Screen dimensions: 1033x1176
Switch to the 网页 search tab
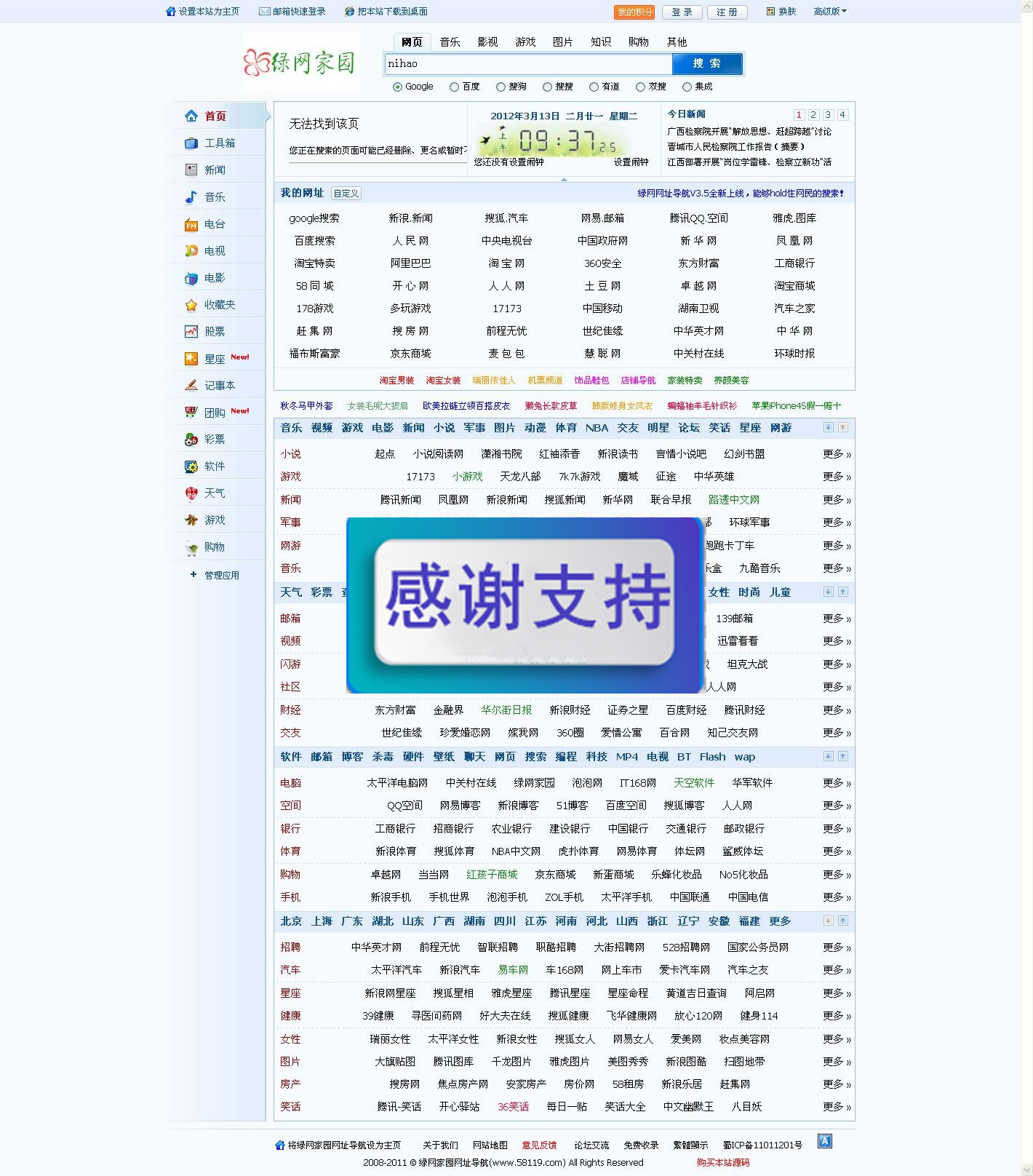[x=412, y=42]
